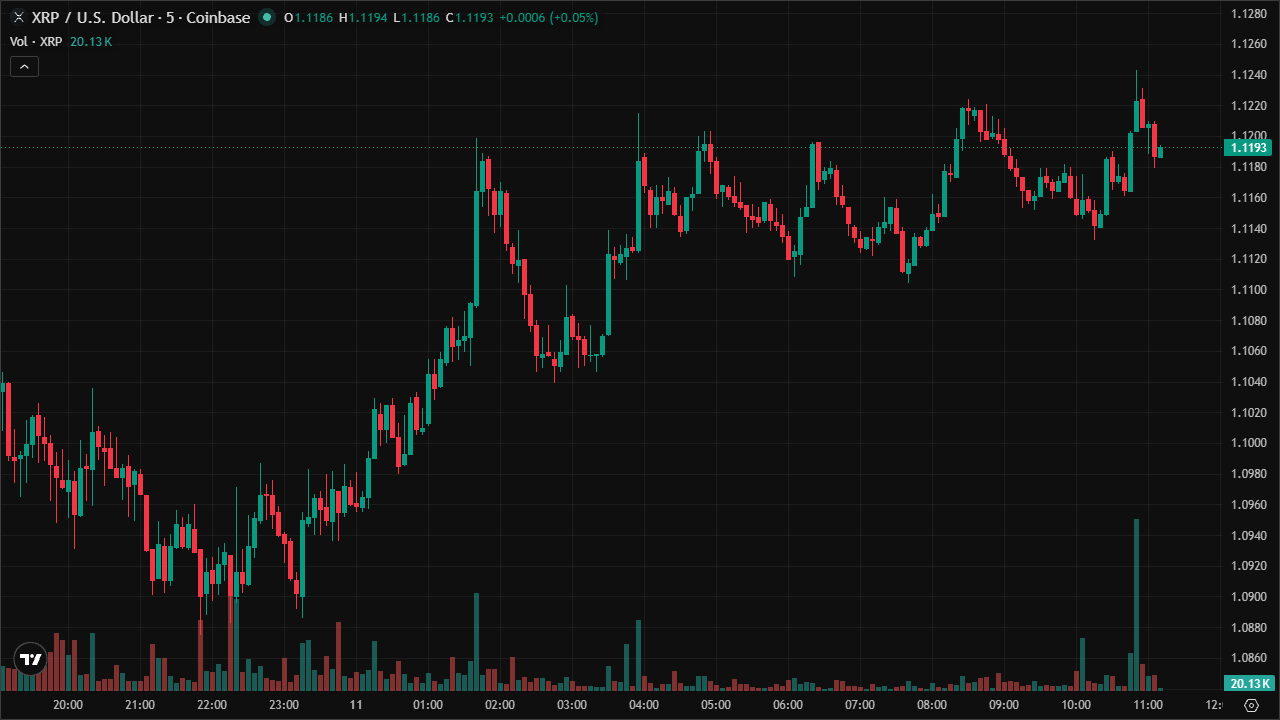Click the 1.1080 price axis label
1280x720 pixels.
click(x=1249, y=321)
